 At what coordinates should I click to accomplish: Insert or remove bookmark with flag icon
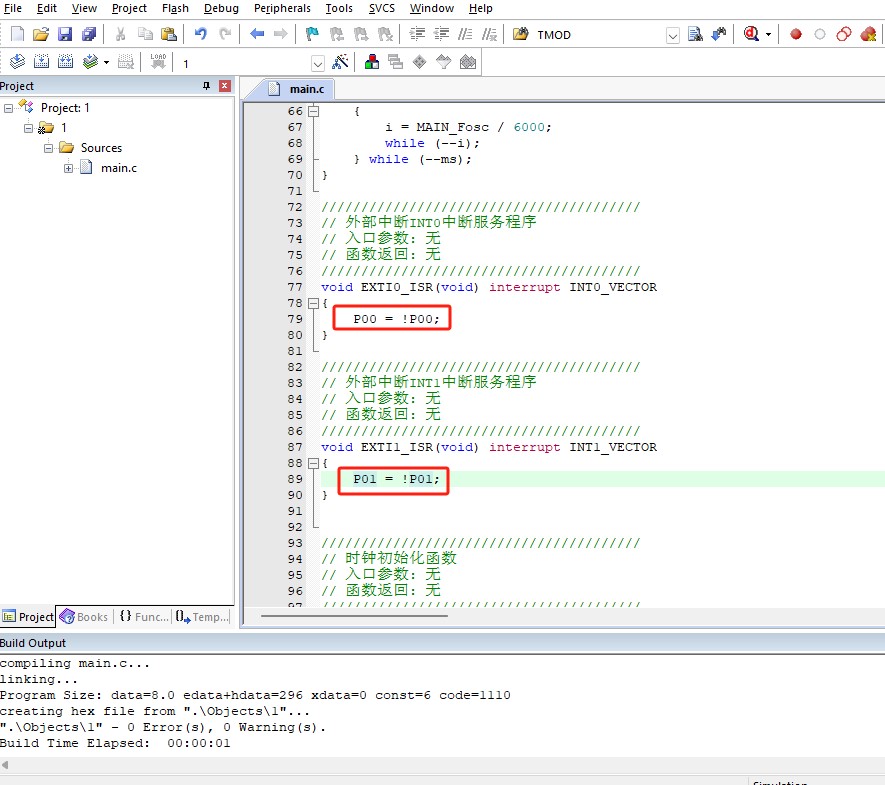(x=312, y=34)
